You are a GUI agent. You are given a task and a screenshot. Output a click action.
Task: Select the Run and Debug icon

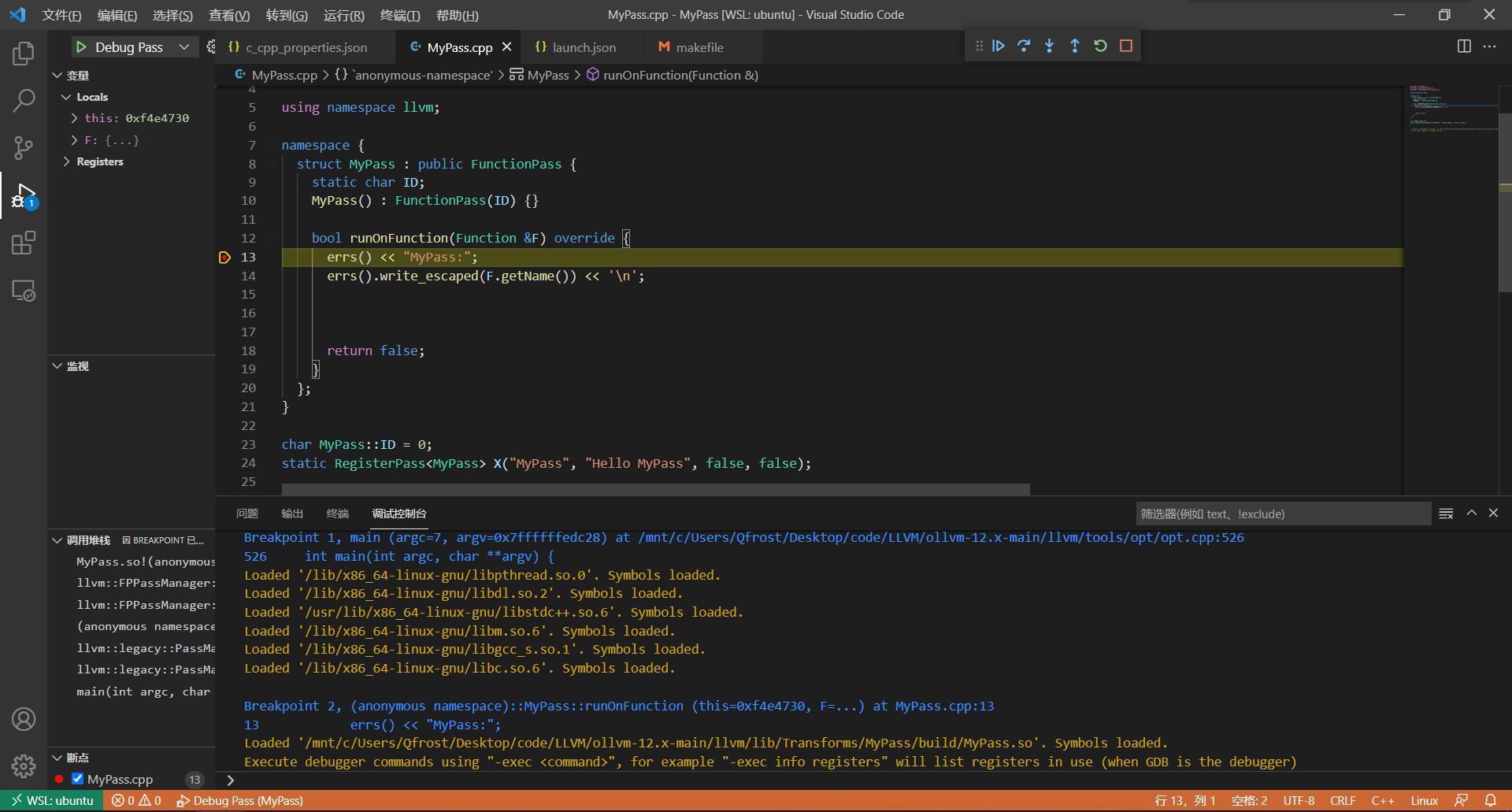point(23,195)
